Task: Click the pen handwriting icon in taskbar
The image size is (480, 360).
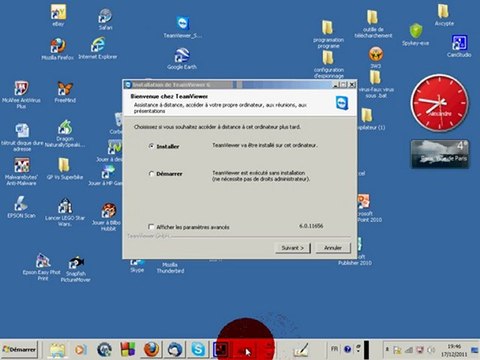Action: (301, 350)
